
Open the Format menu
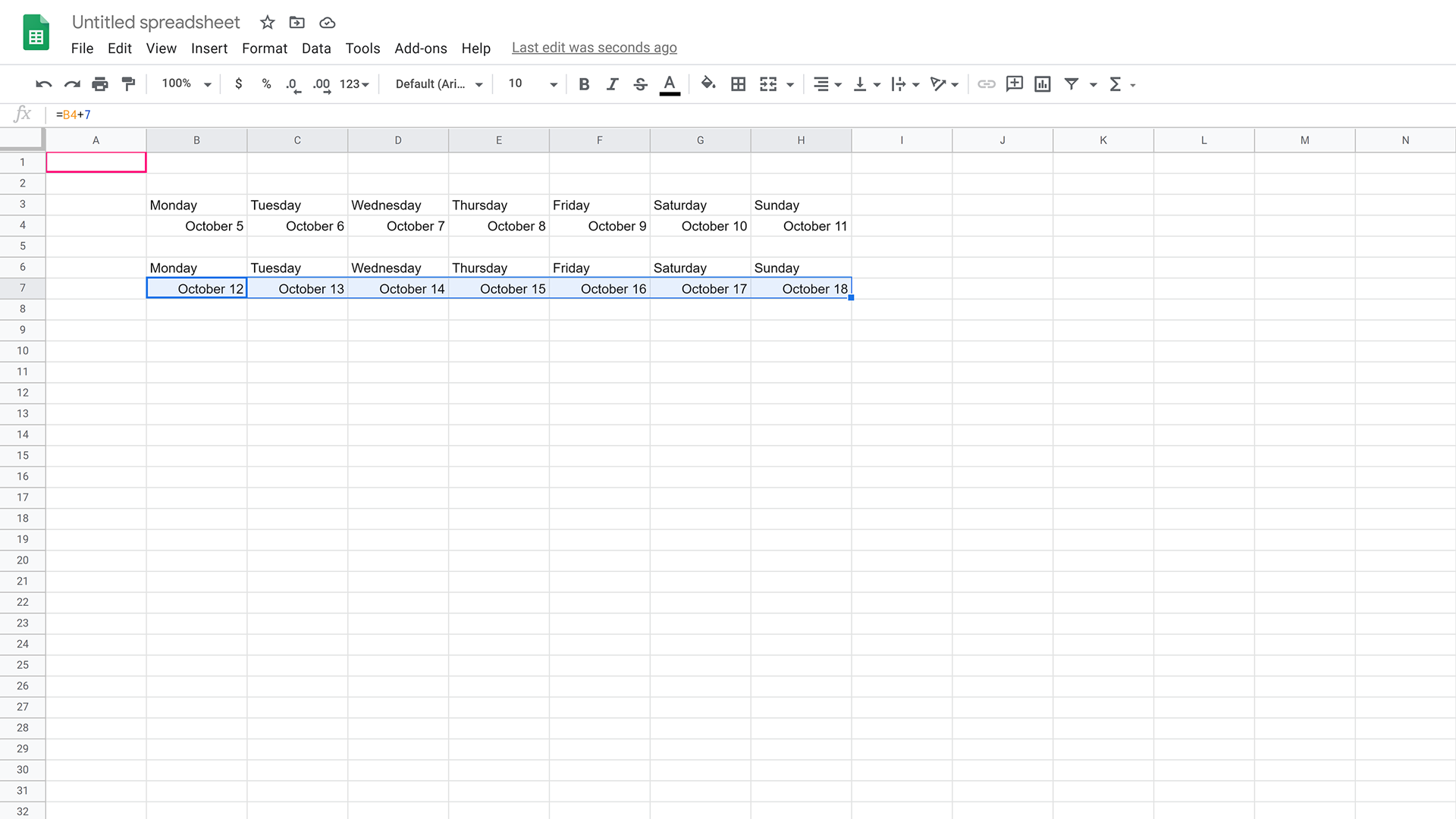264,48
